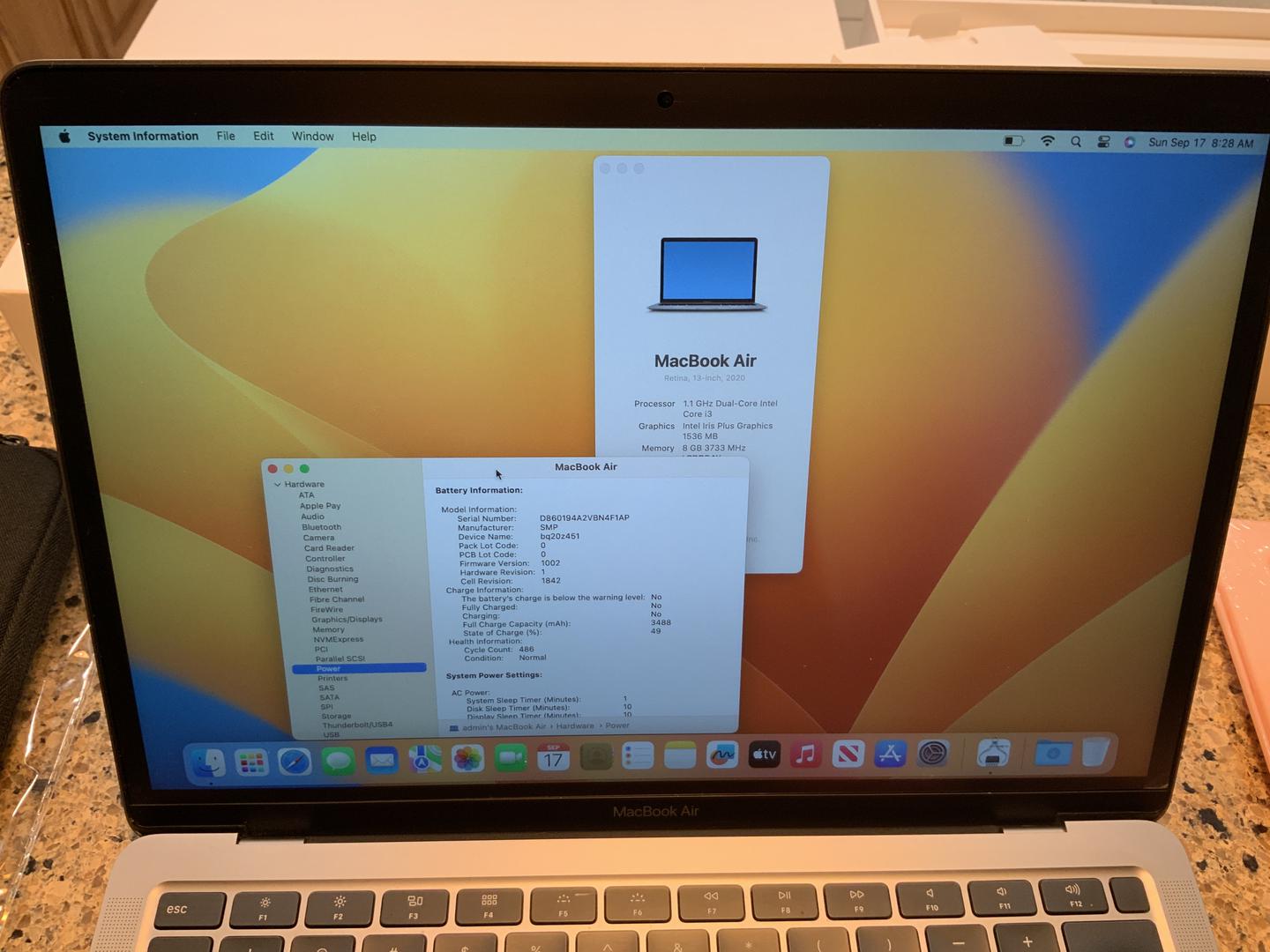Select Storage in the sidebar
1270x952 pixels.
pyautogui.click(x=336, y=717)
